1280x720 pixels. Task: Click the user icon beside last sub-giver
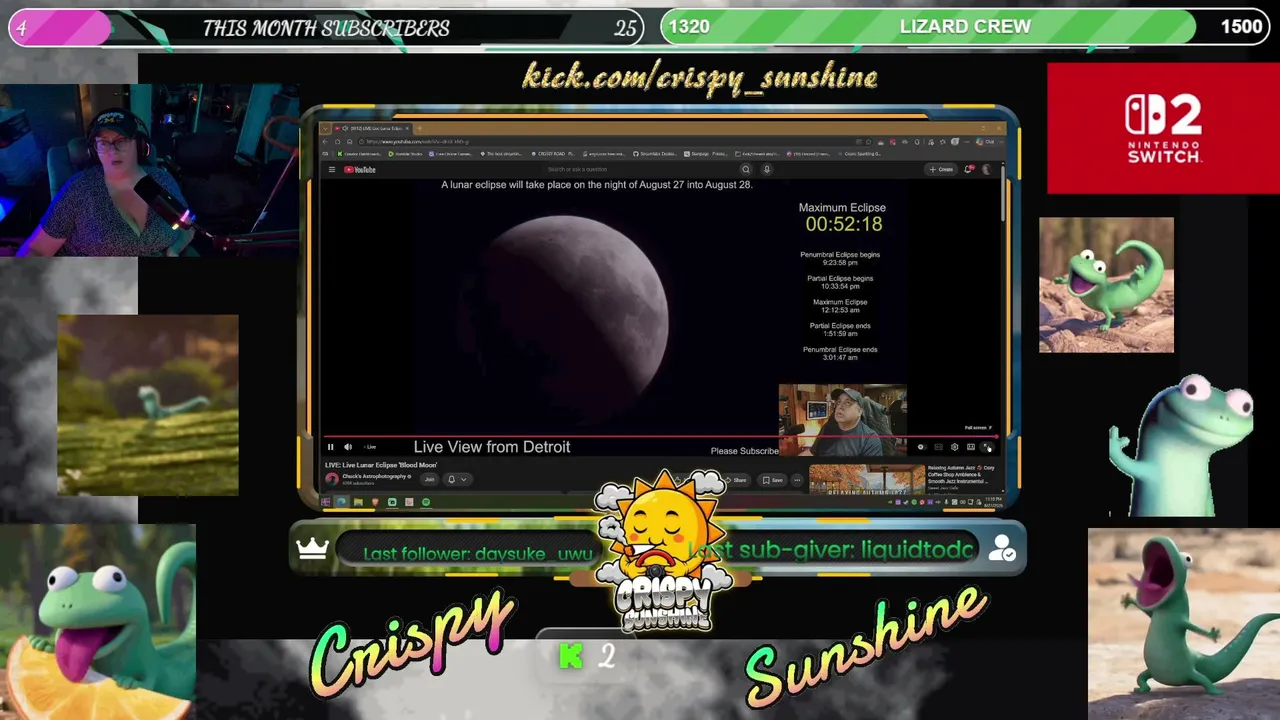1001,548
